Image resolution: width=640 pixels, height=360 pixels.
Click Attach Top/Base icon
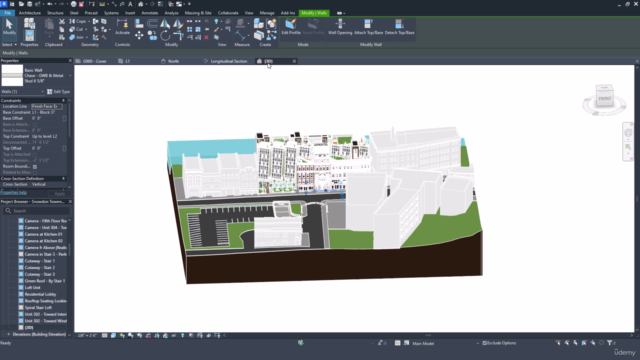pos(368,27)
